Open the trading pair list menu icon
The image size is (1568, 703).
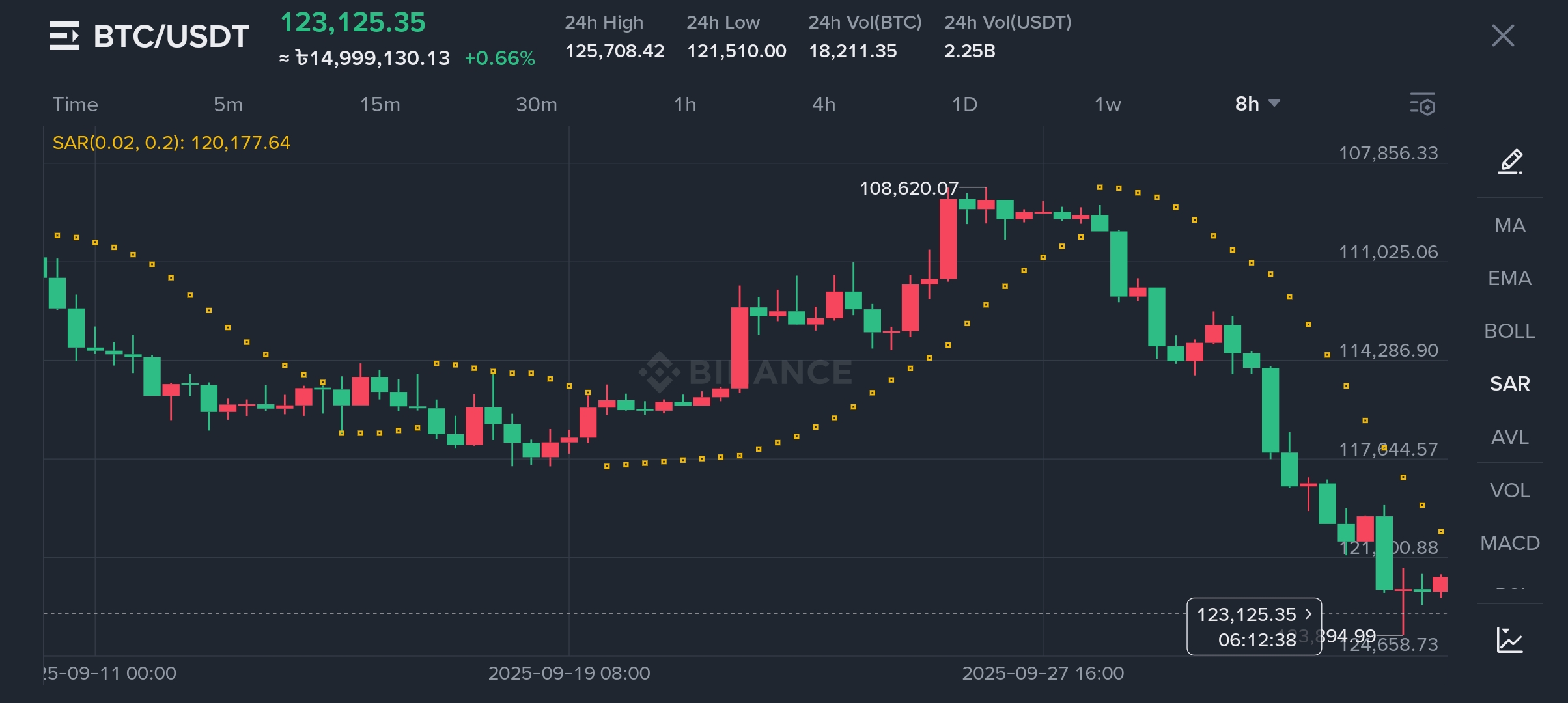tap(64, 36)
